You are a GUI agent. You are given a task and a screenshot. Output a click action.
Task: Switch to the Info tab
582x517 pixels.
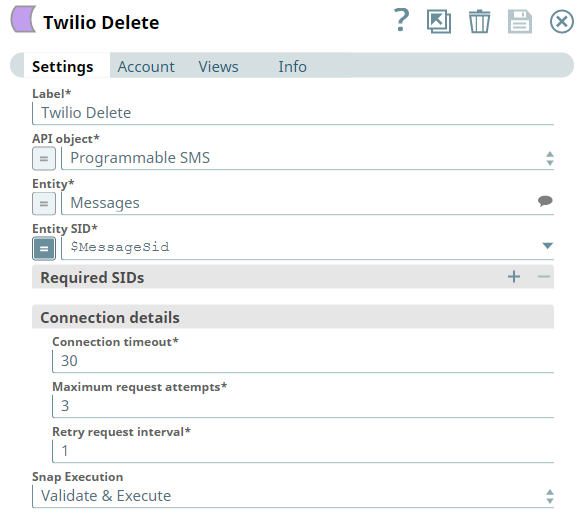click(292, 67)
